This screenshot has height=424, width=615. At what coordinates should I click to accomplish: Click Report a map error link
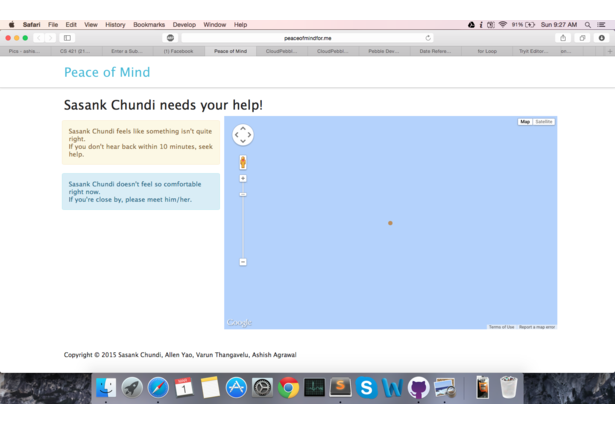537,327
